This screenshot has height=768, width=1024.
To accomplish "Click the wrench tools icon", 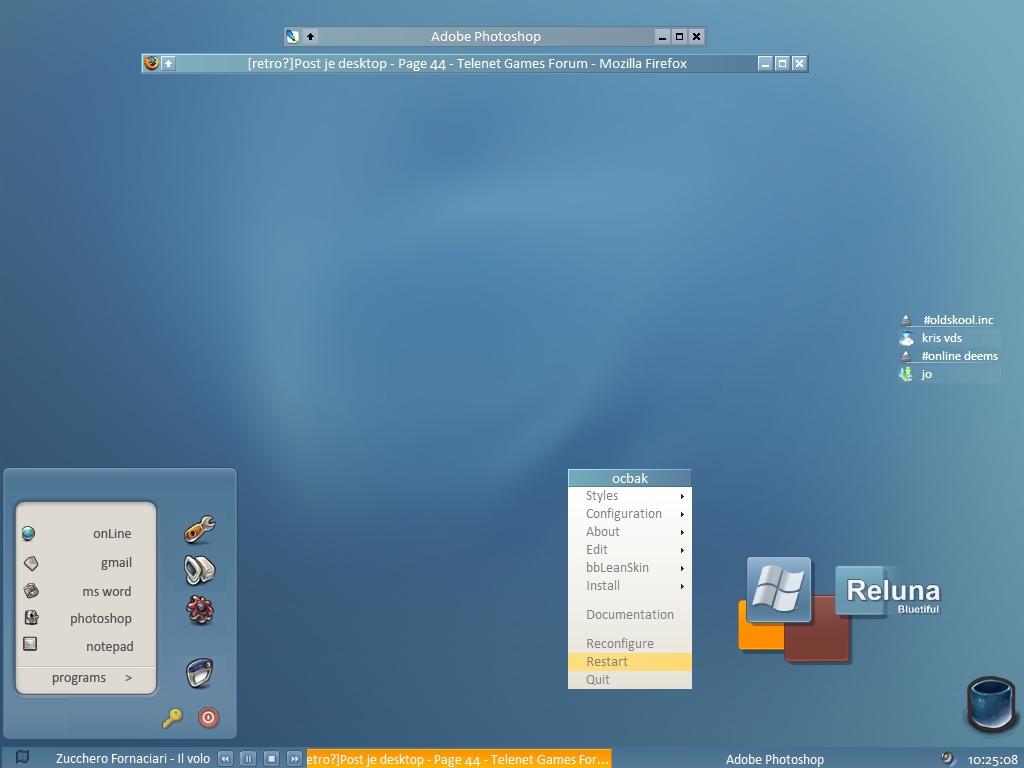I will [200, 529].
